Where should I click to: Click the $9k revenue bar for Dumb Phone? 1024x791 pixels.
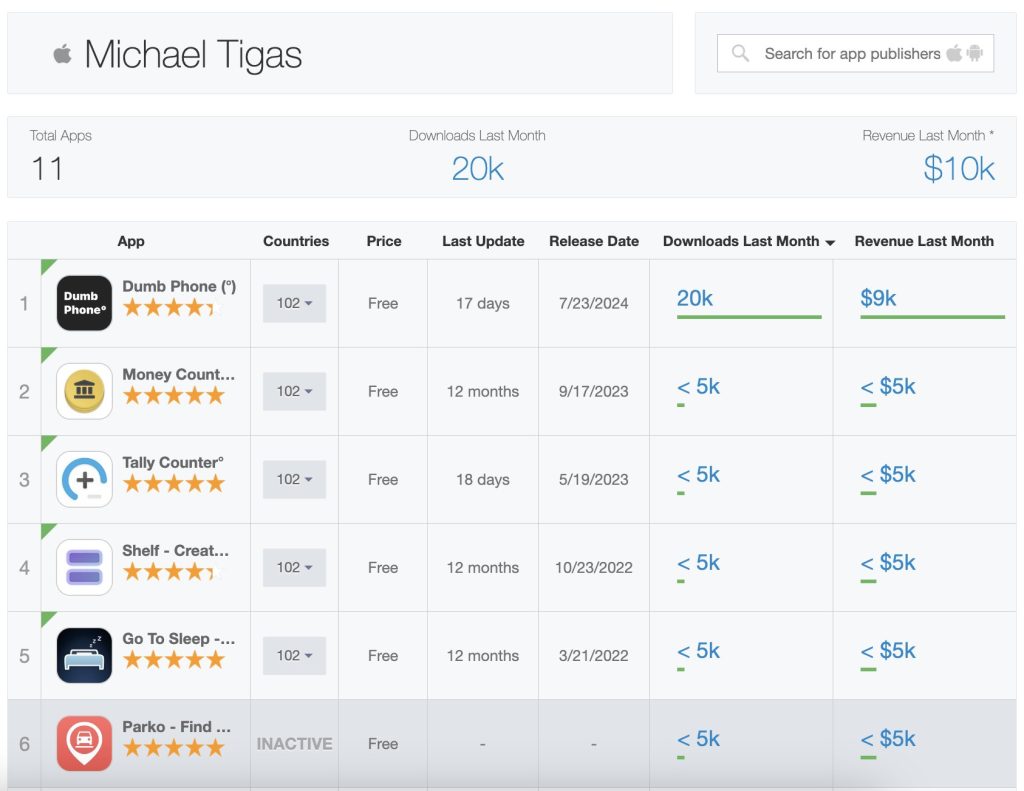[932, 316]
